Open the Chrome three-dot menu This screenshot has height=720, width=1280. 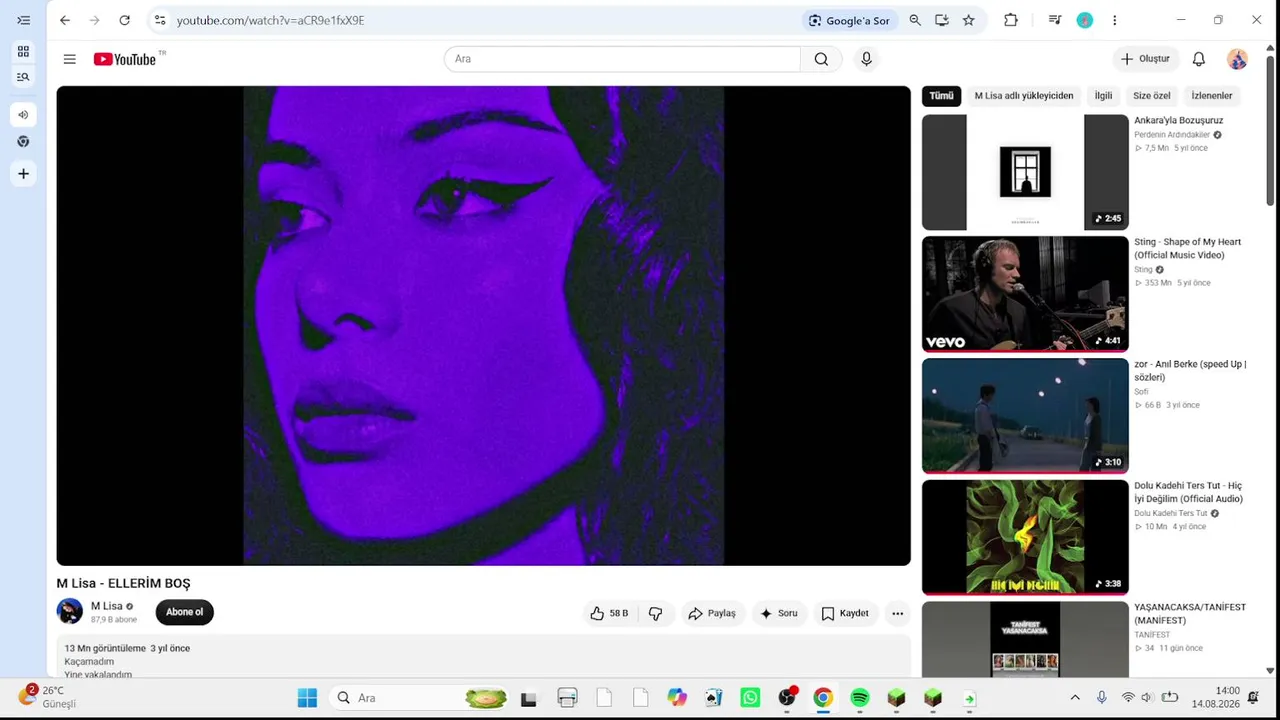1114,20
